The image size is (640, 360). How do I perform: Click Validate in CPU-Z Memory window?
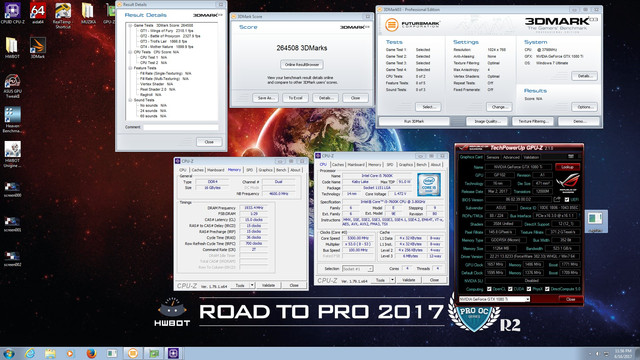(268, 285)
